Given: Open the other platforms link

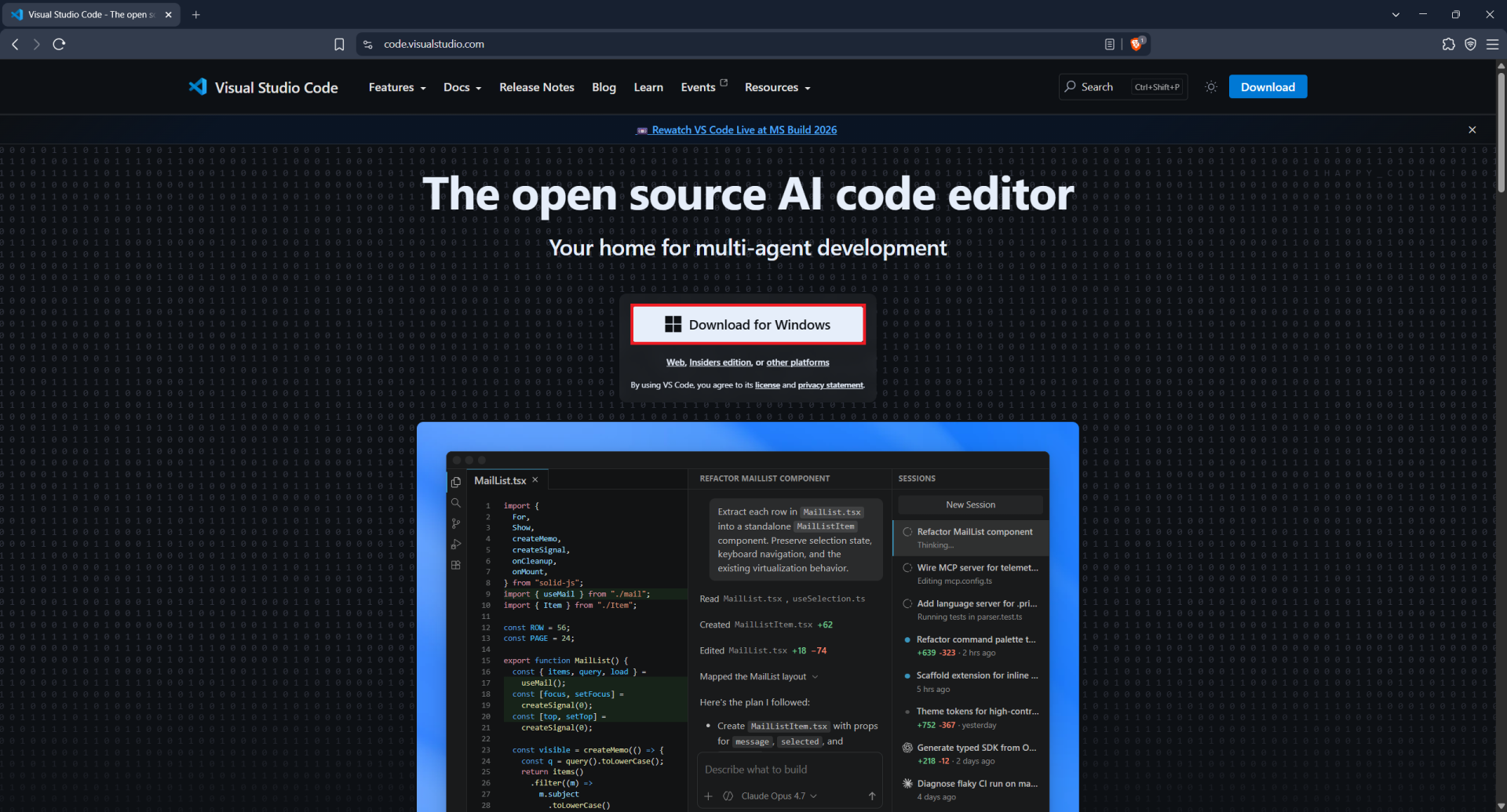Looking at the screenshot, I should [797, 362].
